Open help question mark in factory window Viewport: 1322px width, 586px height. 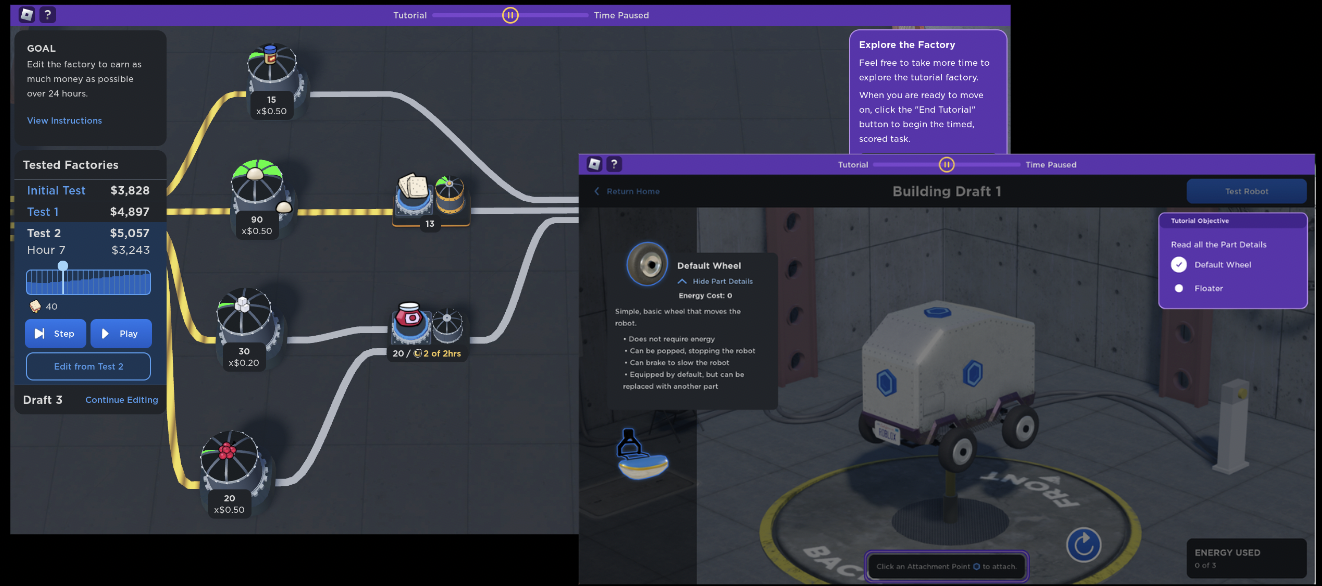pyautogui.click(x=48, y=15)
